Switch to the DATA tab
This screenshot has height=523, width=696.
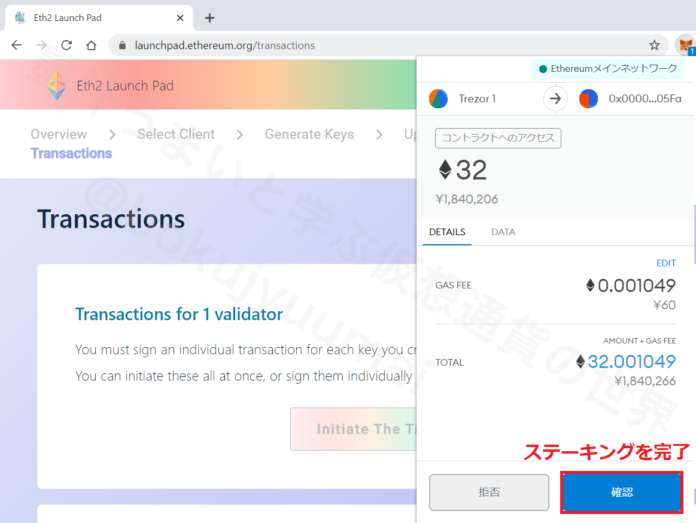tap(503, 232)
